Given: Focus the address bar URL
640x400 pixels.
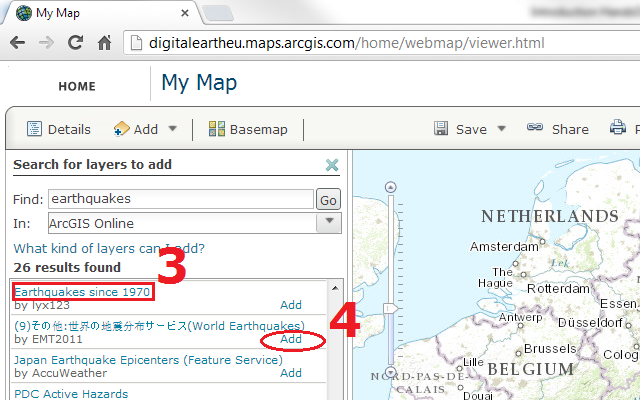Looking at the screenshot, I should coord(347,43).
